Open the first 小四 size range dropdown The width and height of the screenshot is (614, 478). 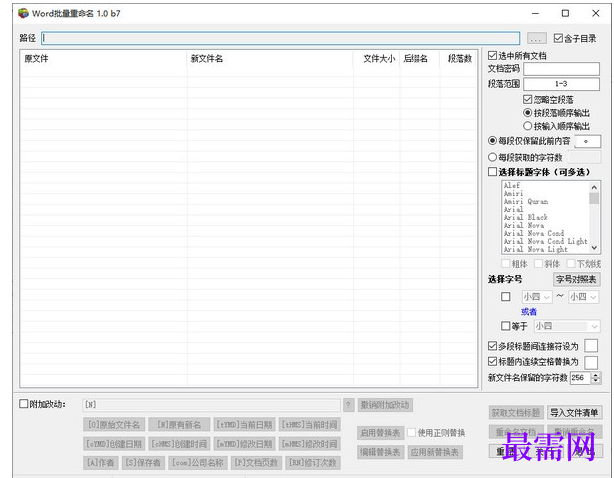tap(537, 297)
